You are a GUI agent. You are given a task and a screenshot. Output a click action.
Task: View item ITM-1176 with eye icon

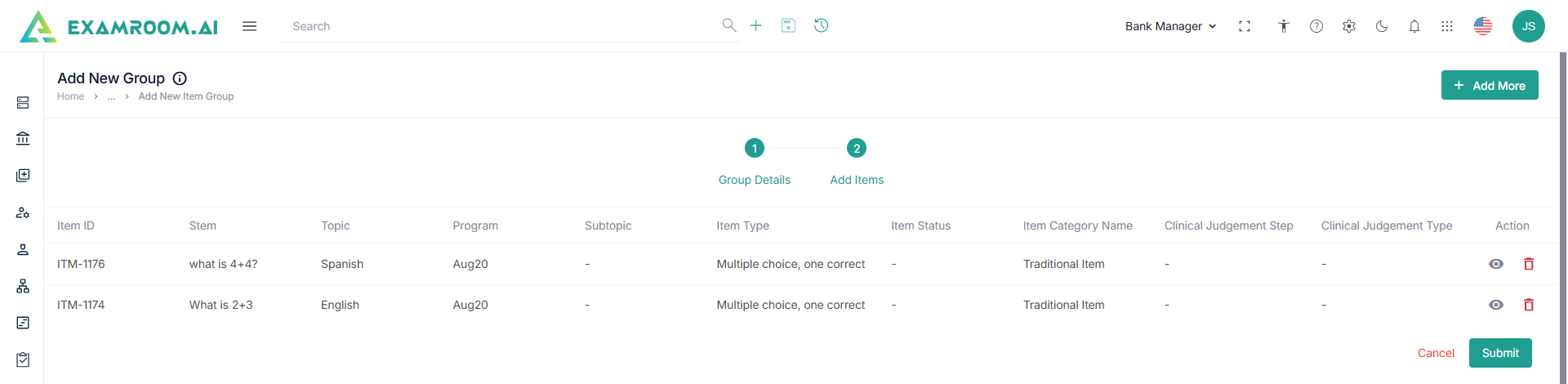[x=1496, y=264]
